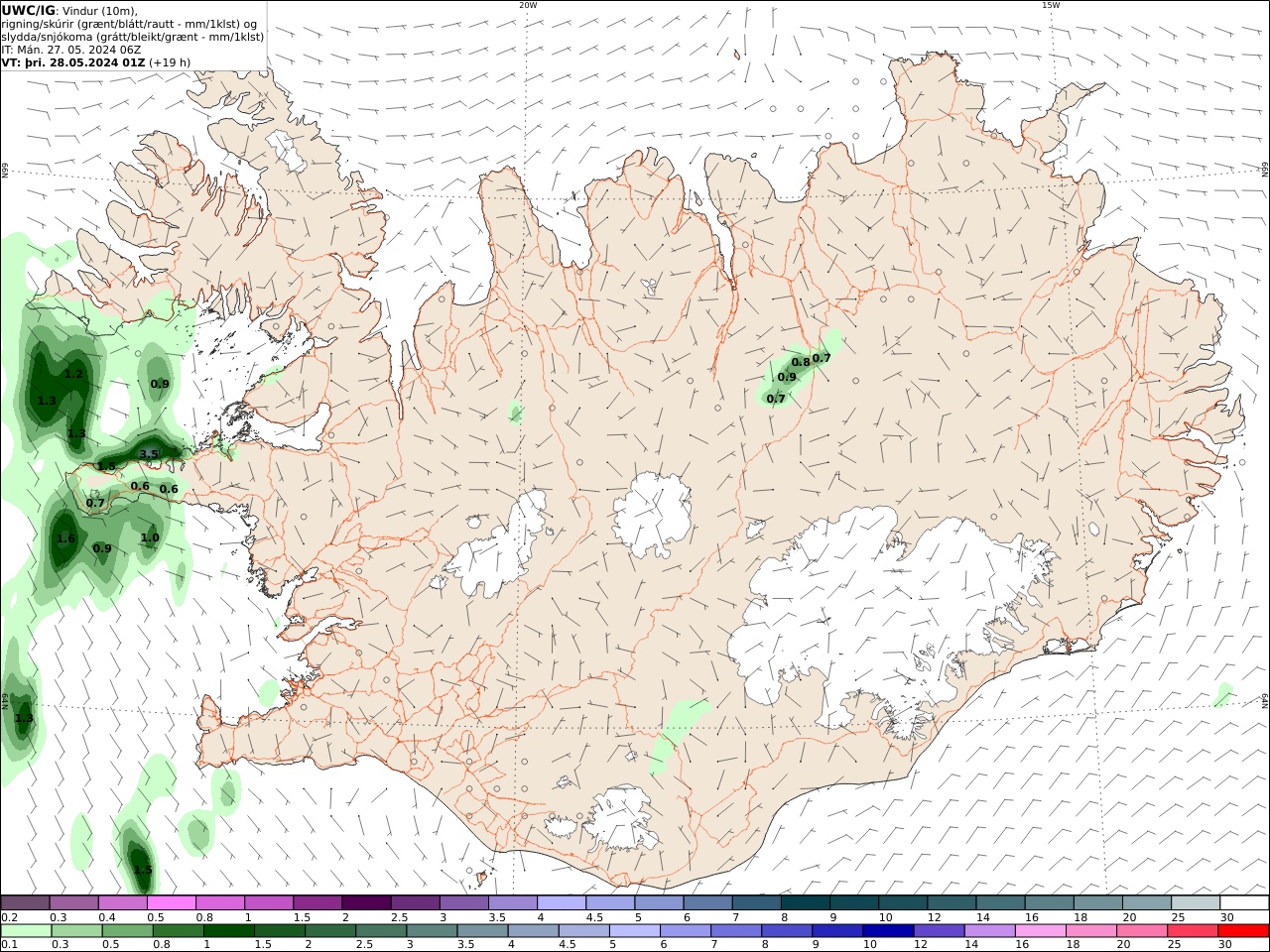Pick the upper legend swatch between 1 and 1.5
1270x952 pixels.
pos(269,902)
